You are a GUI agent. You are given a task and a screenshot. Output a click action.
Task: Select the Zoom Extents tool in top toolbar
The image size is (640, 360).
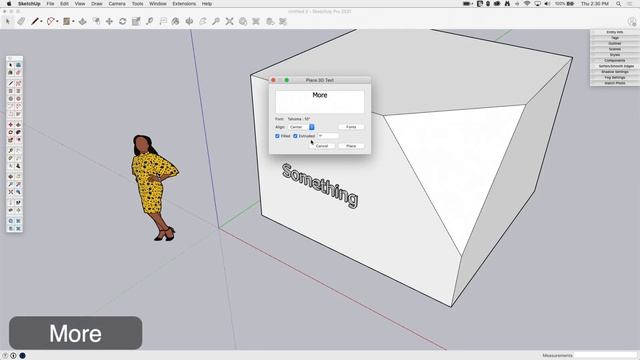(229, 21)
